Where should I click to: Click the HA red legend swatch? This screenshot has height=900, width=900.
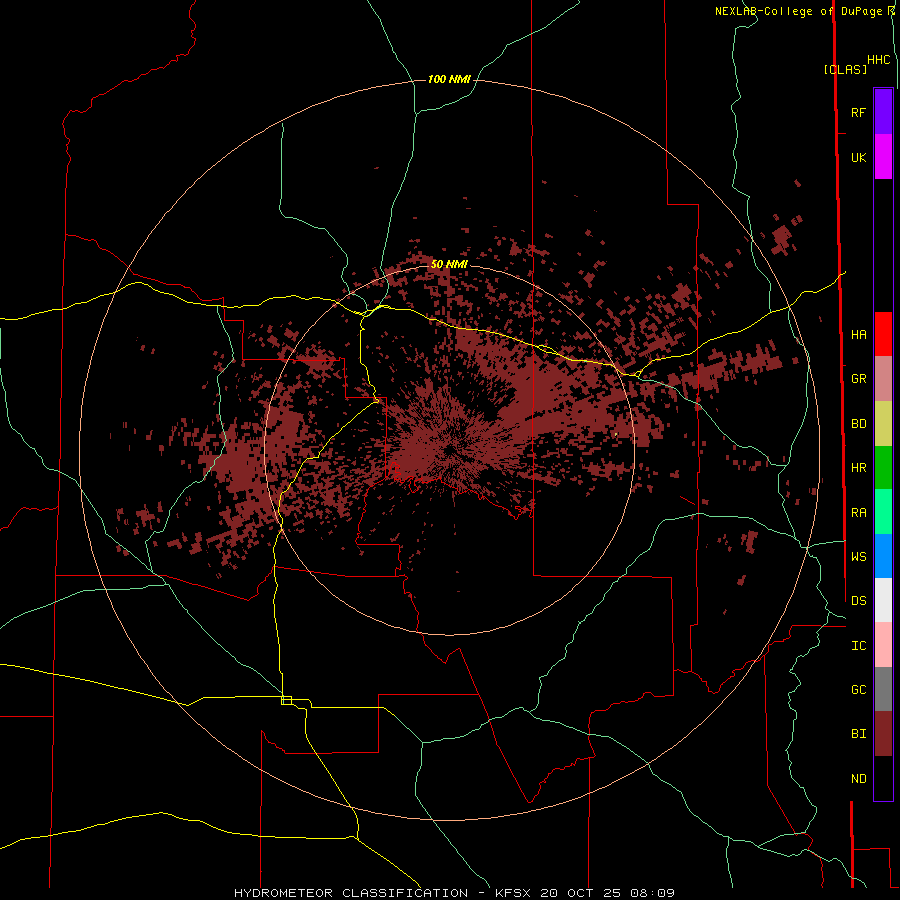coord(883,334)
